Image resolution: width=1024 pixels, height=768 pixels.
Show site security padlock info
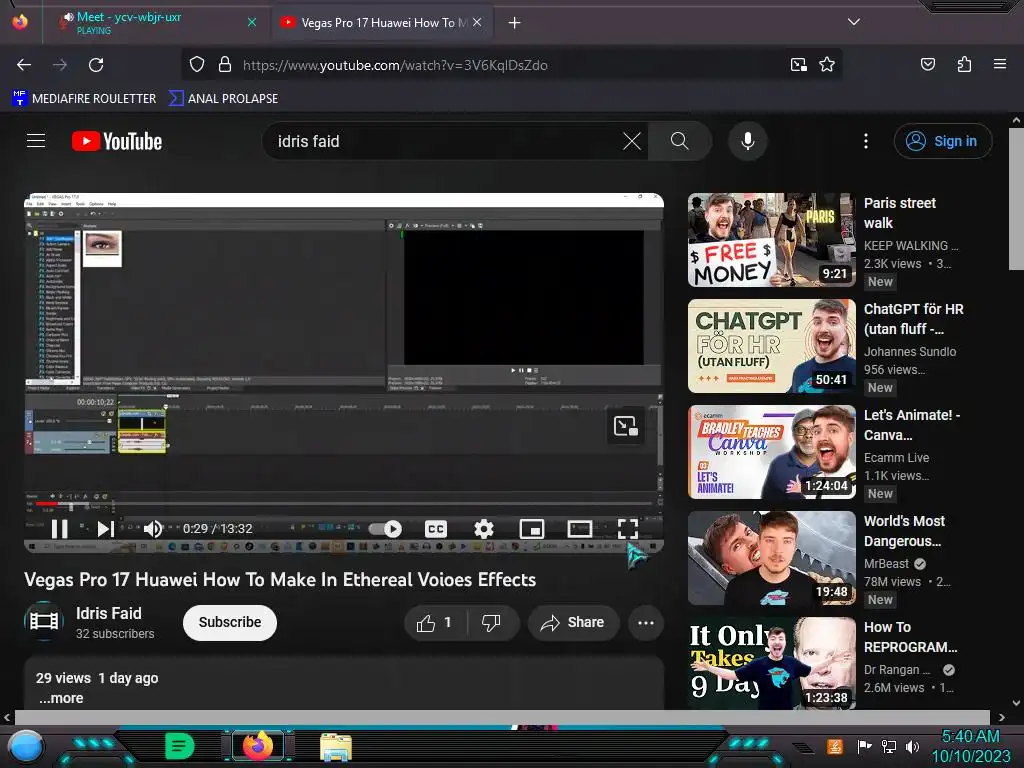click(x=225, y=65)
